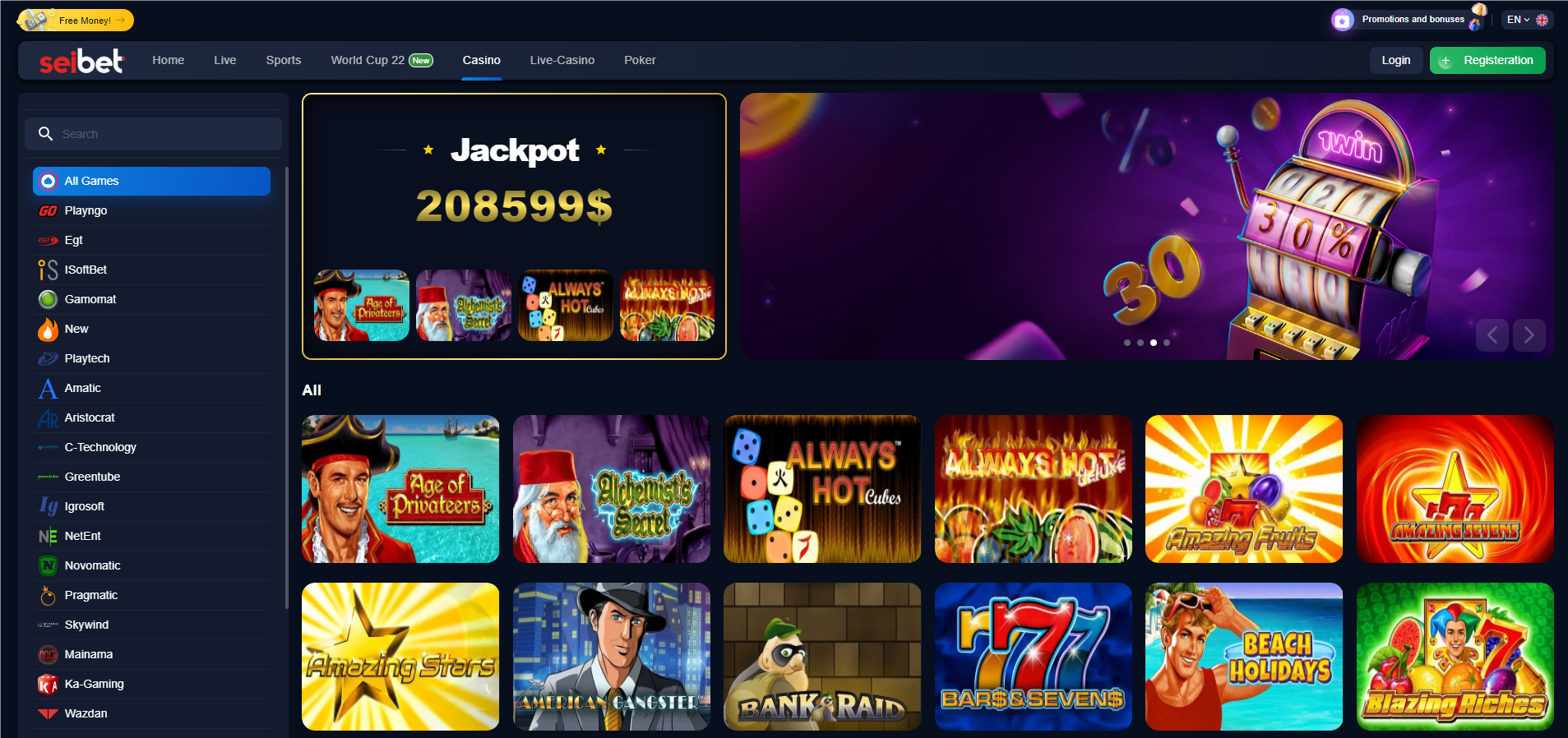
Task: Click the Free Money! badge
Action: click(x=76, y=20)
